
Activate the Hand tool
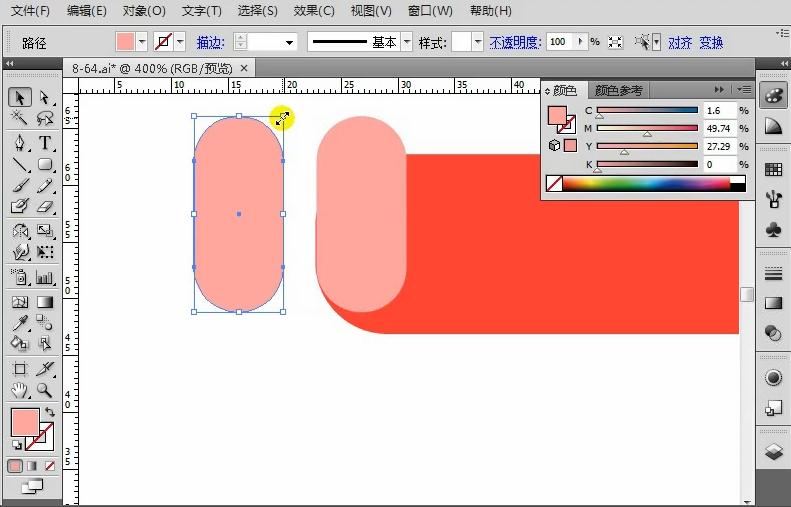pyautogui.click(x=20, y=390)
